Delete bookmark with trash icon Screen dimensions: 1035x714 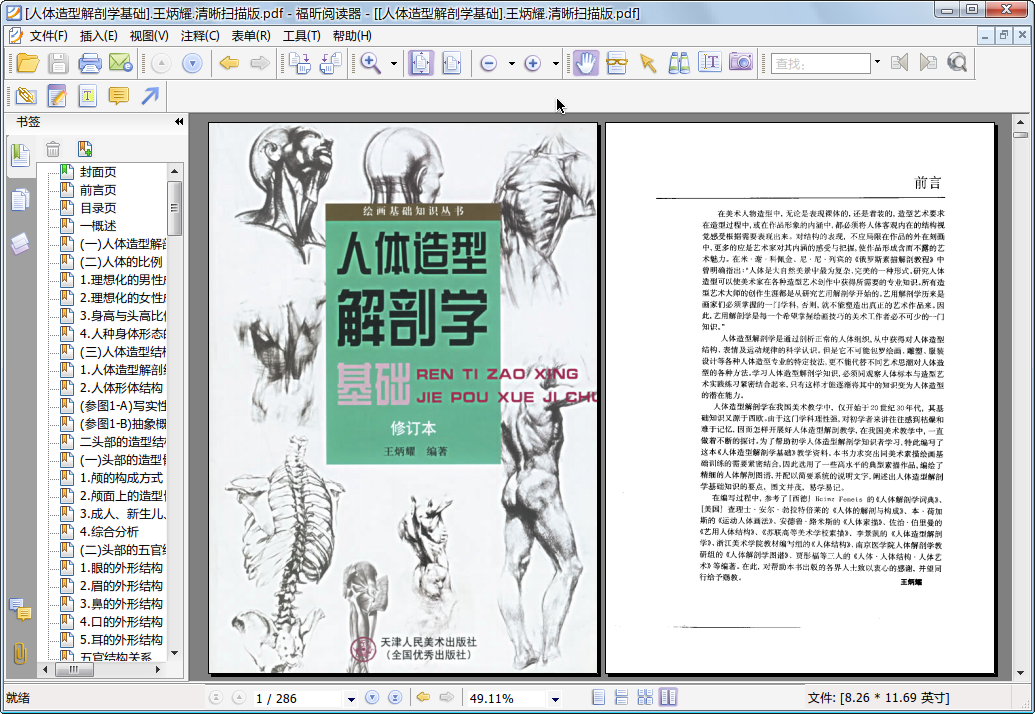[53, 150]
